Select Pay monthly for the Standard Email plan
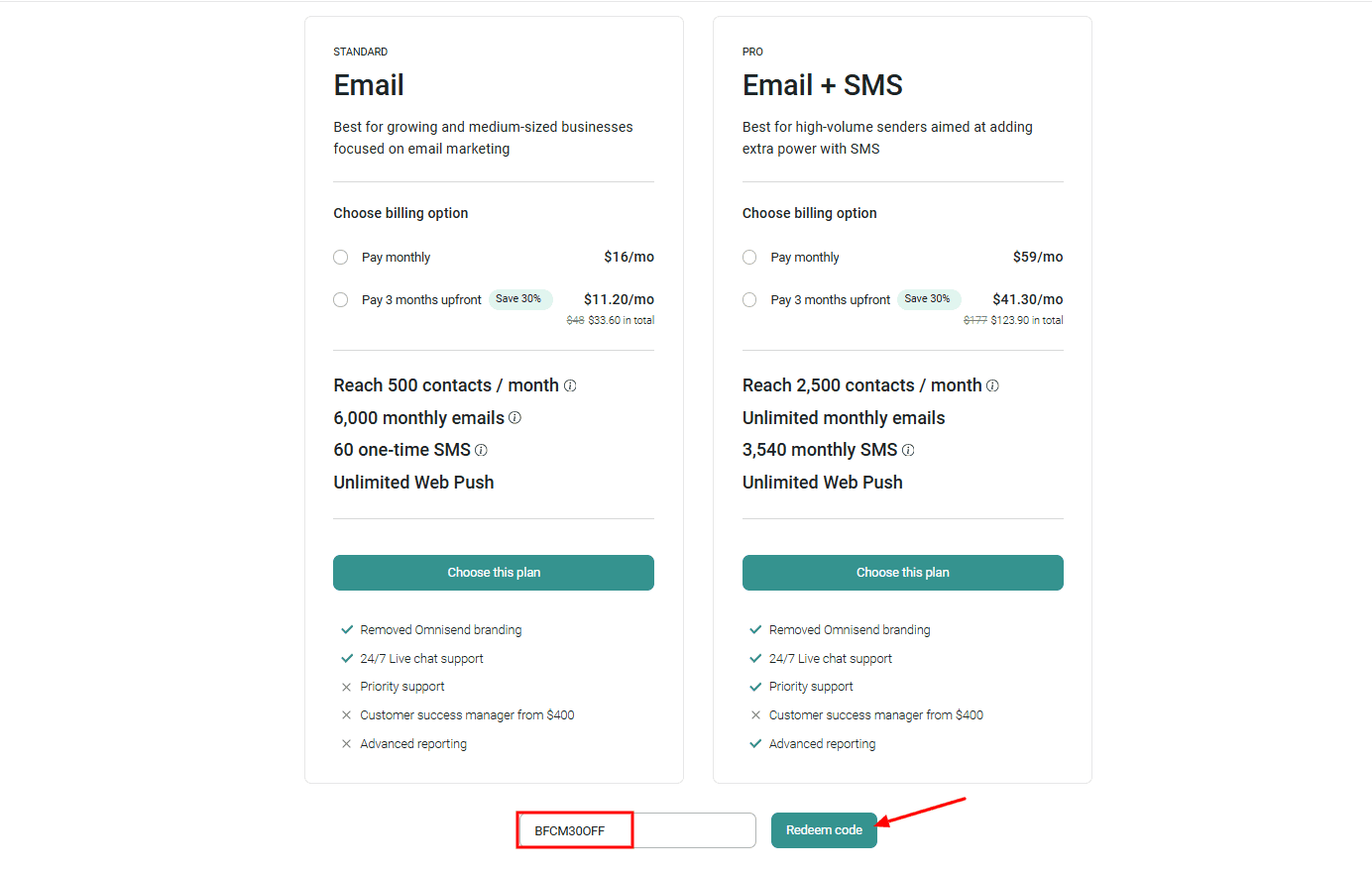Image resolution: width=1372 pixels, height=872 pixels. [341, 258]
